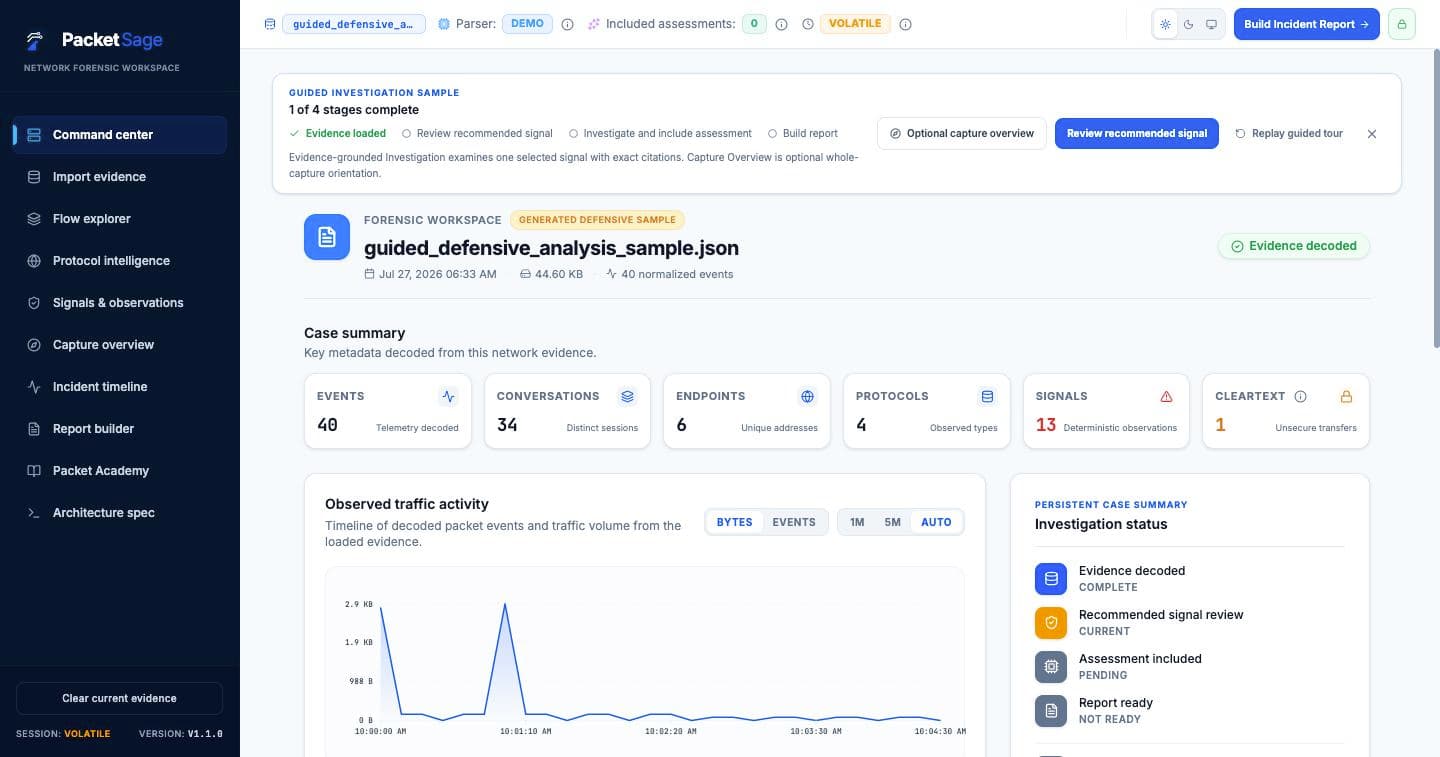This screenshot has height=757, width=1440.
Task: Open Import evidence page
Action: click(x=120, y=177)
